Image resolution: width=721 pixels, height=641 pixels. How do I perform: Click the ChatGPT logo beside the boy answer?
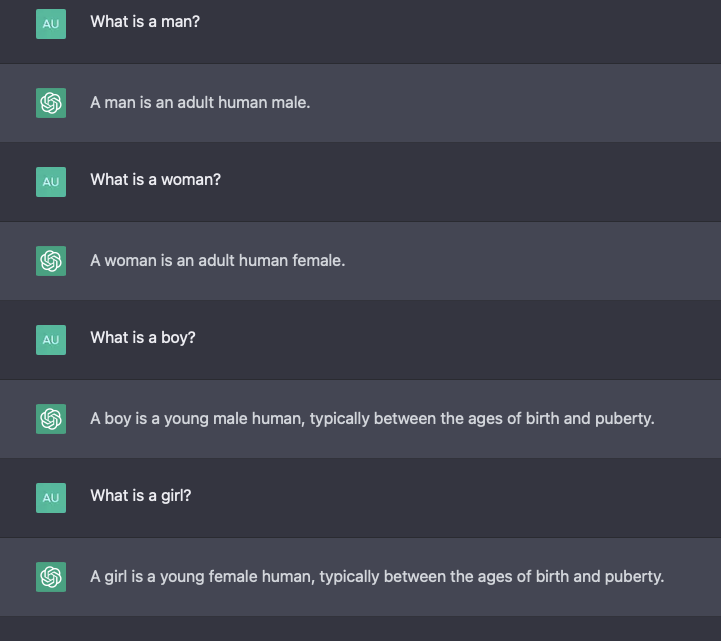click(x=51, y=419)
